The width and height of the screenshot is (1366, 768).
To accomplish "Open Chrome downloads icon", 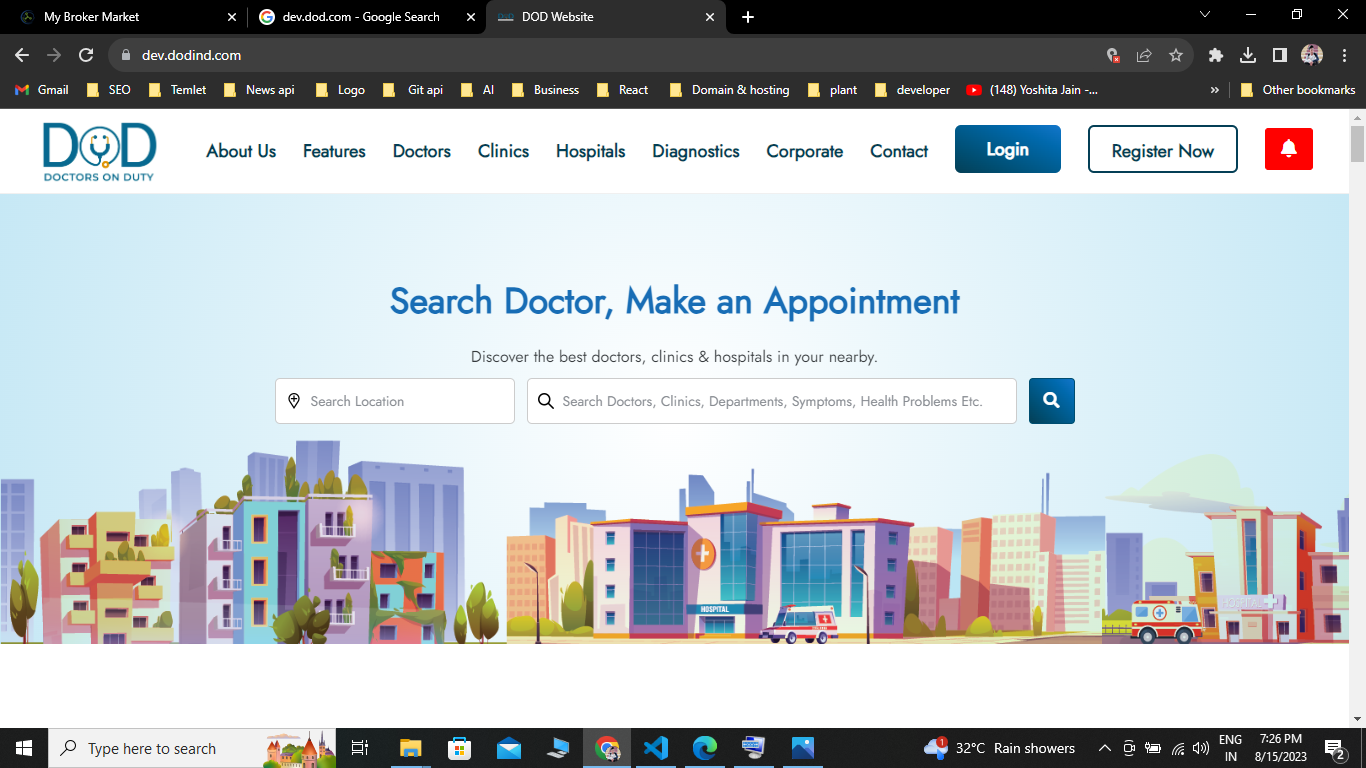I will (x=1247, y=56).
